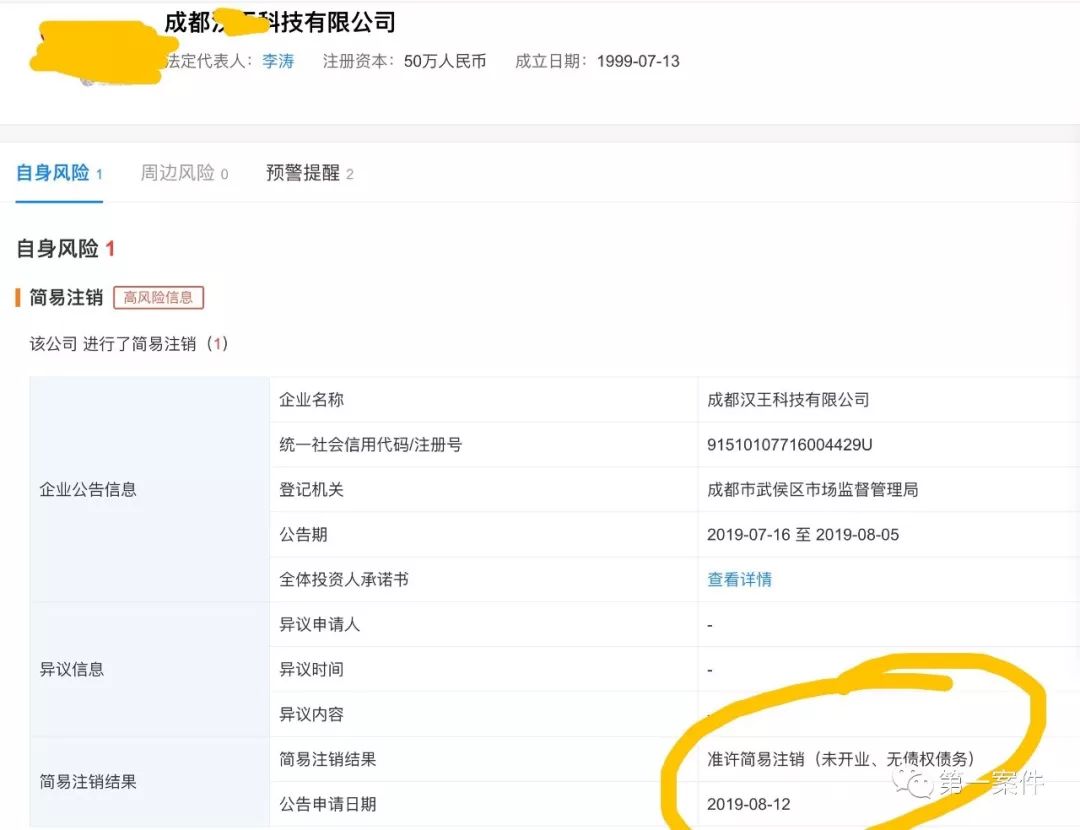Select the 自身风险 tab
The height and width of the screenshot is (830, 1080).
53,173
